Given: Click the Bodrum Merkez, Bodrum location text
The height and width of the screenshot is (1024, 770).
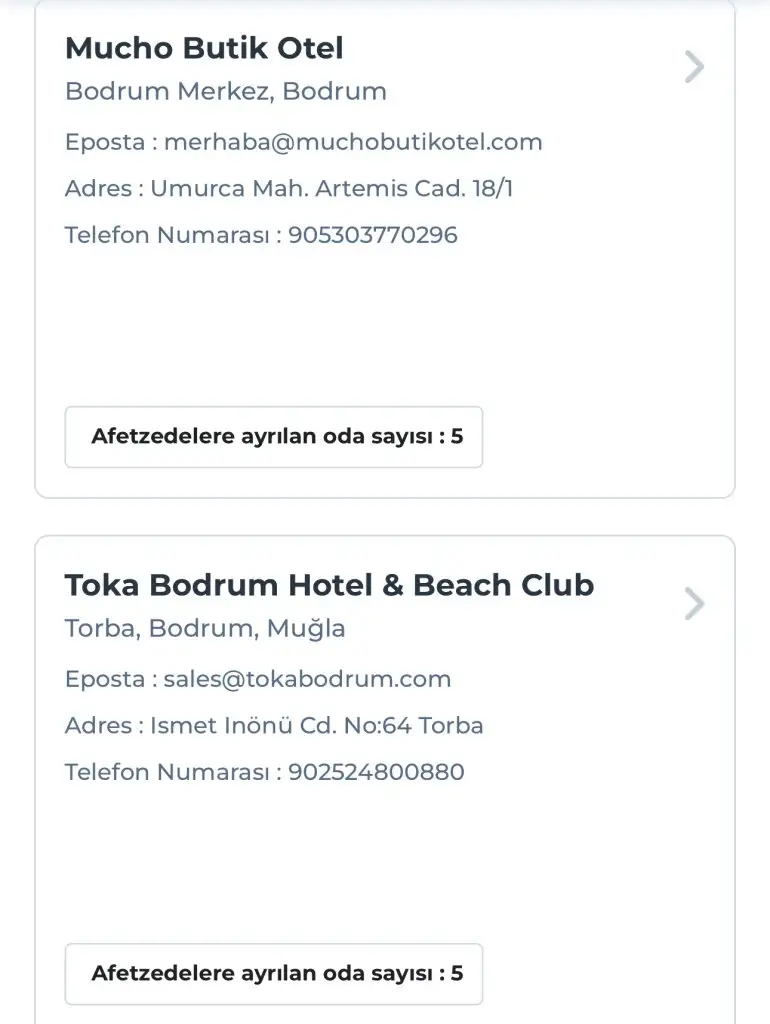Looking at the screenshot, I should point(225,92).
